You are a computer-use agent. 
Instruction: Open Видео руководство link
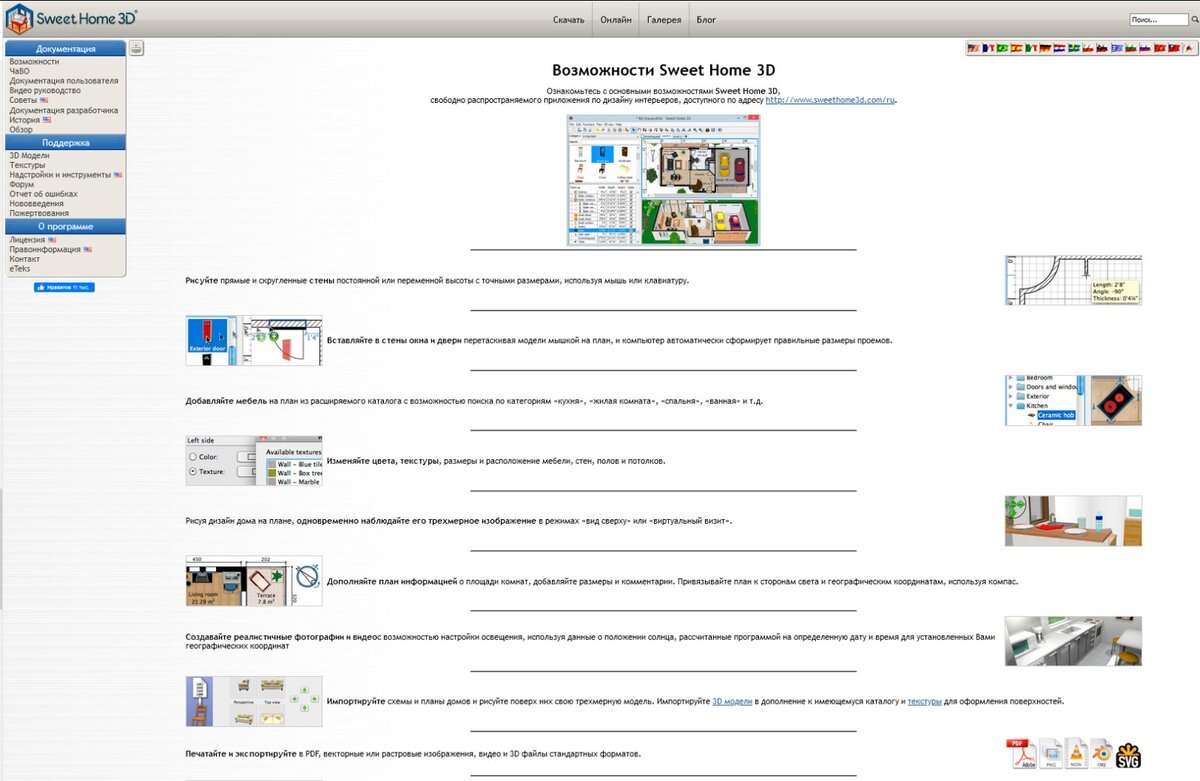[x=45, y=91]
